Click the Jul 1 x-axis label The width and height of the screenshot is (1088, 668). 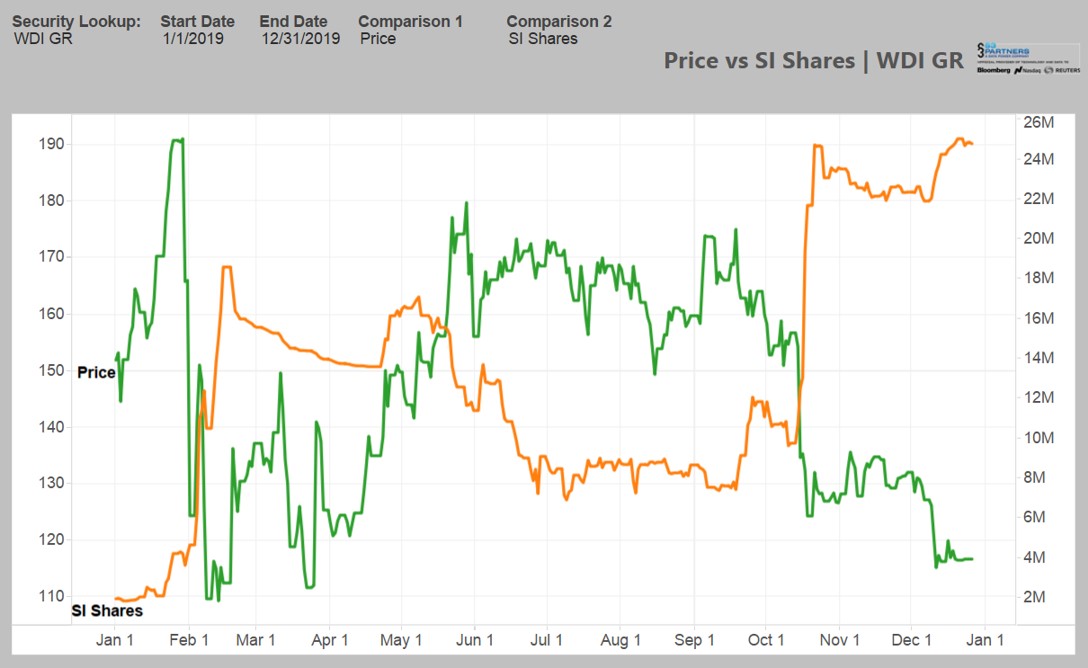pyautogui.click(x=546, y=640)
